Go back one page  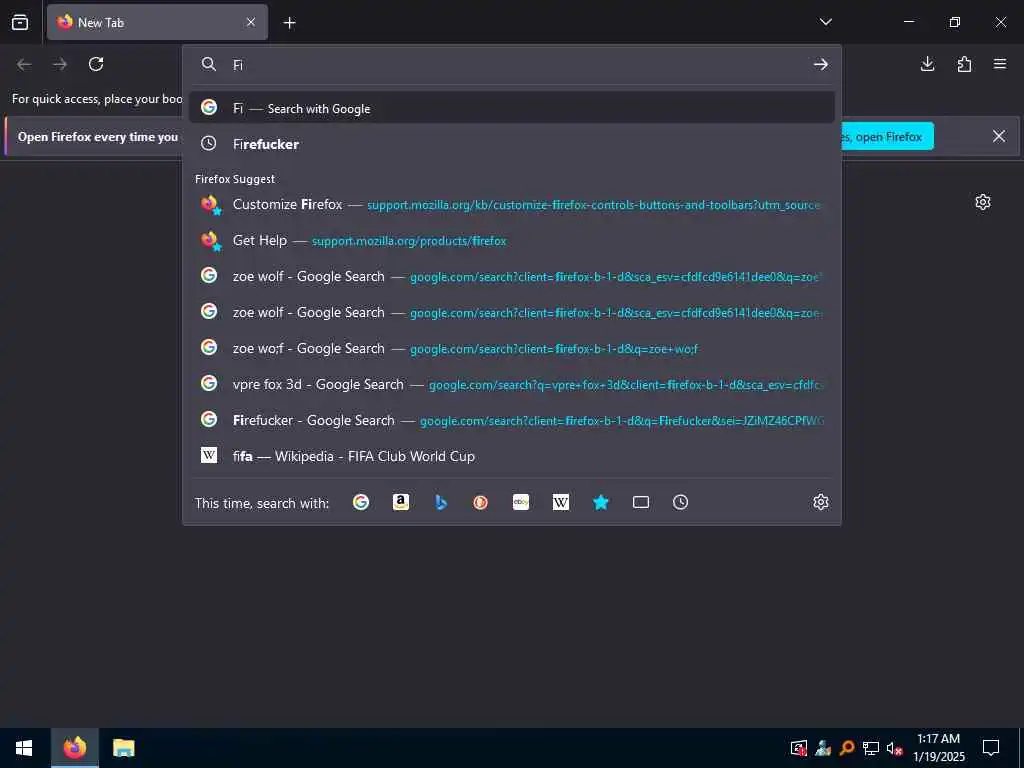pos(24,64)
